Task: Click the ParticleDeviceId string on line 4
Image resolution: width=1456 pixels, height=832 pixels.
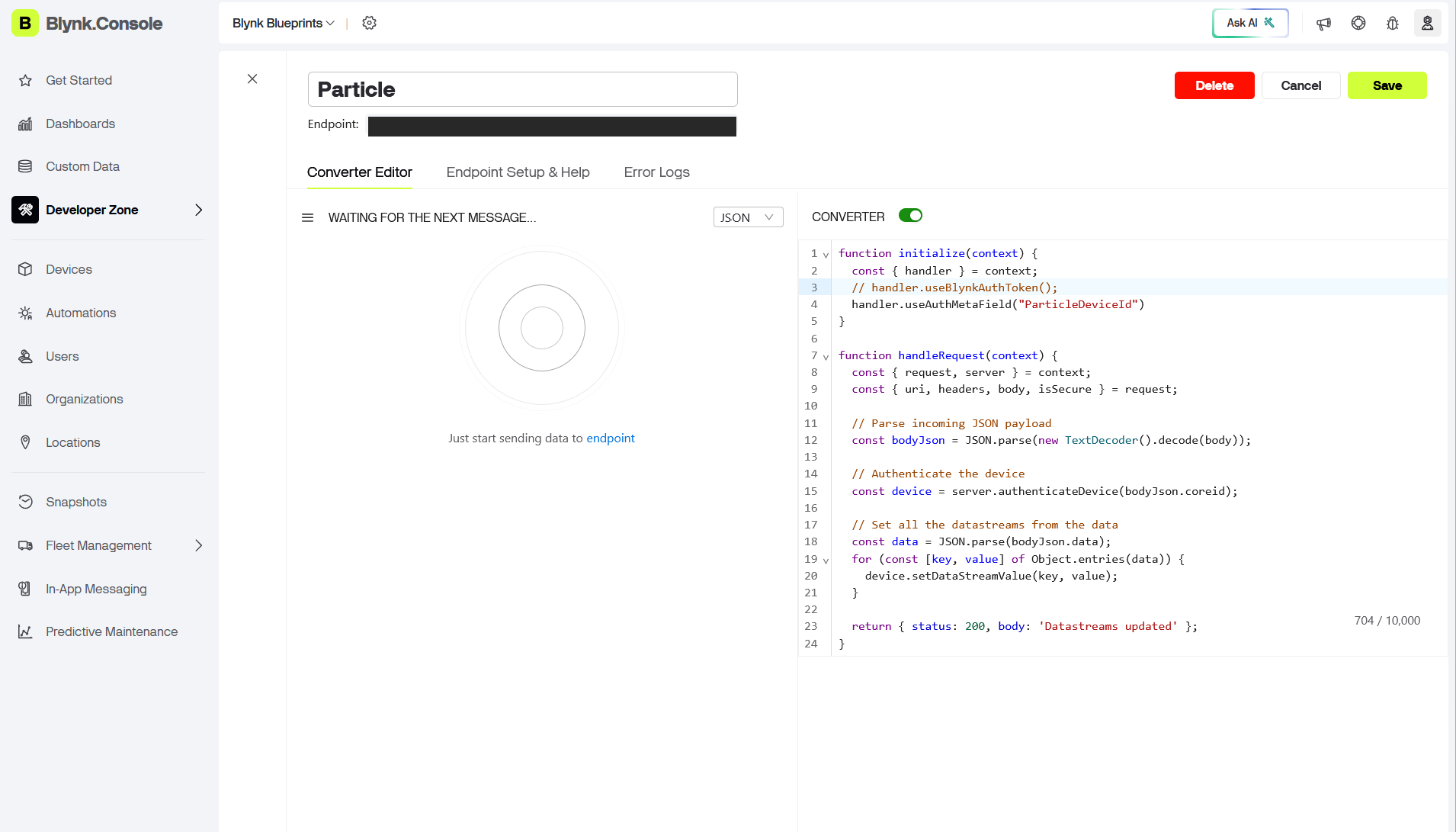Action: (1078, 304)
